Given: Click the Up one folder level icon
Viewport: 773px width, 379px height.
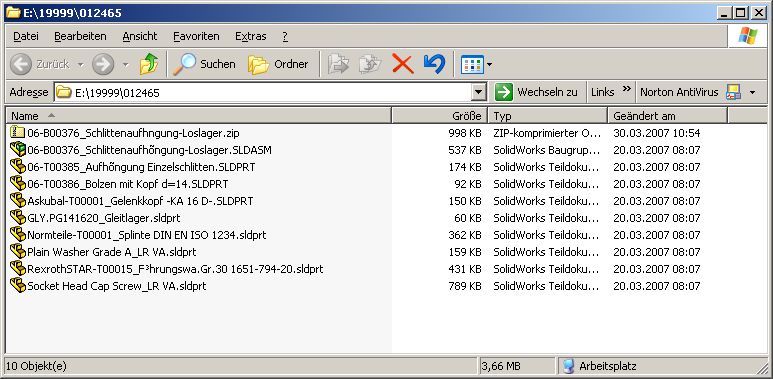Looking at the screenshot, I should tap(149, 64).
